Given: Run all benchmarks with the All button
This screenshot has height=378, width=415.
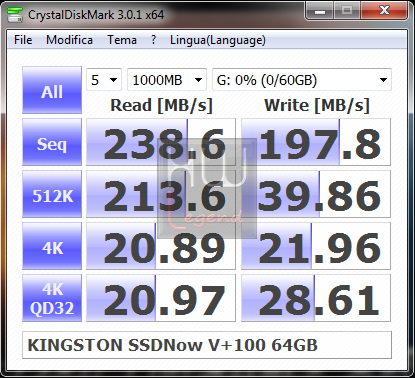Looking at the screenshot, I should (52, 90).
